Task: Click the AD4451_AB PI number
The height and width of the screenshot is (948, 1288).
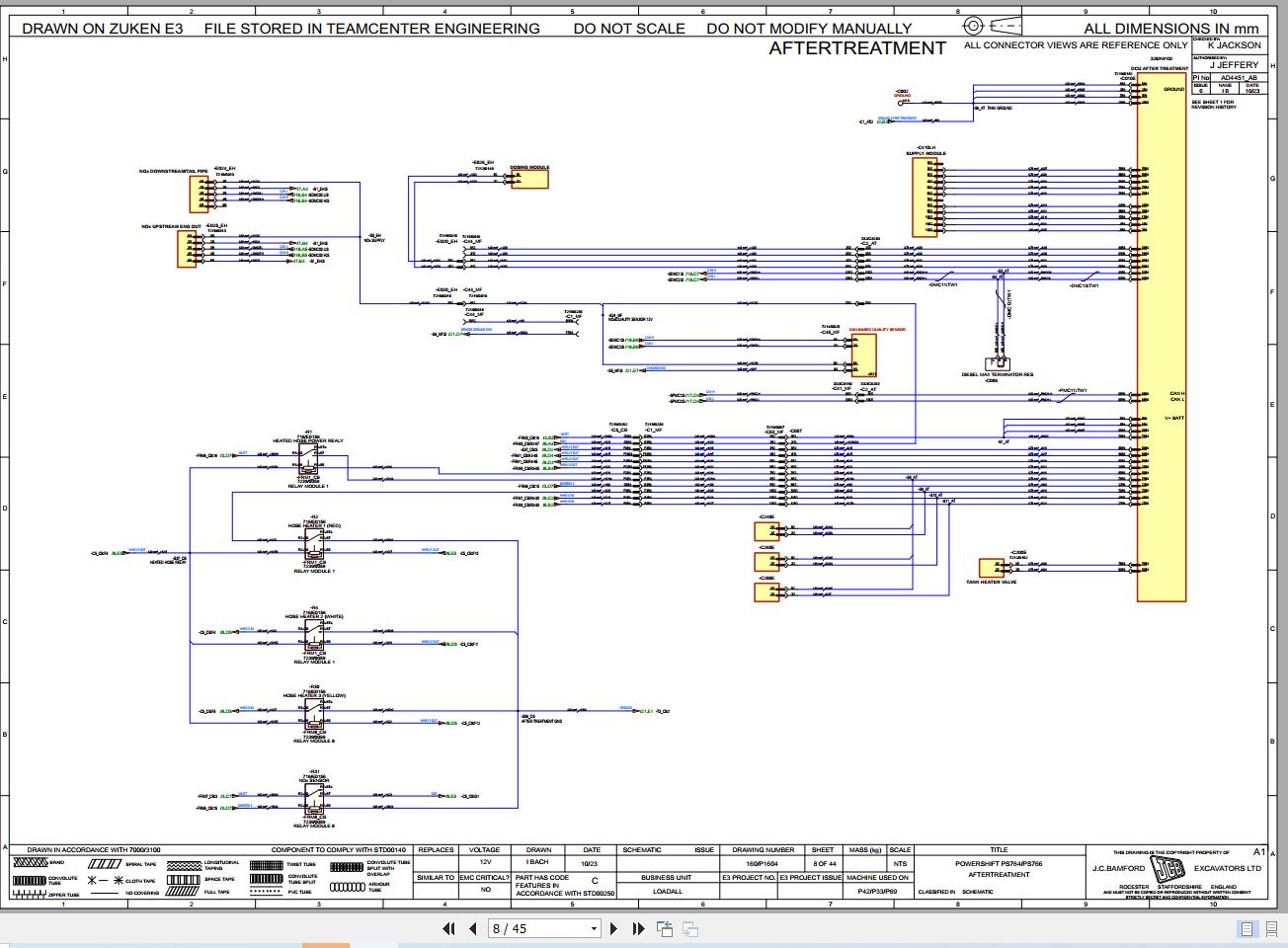Action: (x=1239, y=77)
